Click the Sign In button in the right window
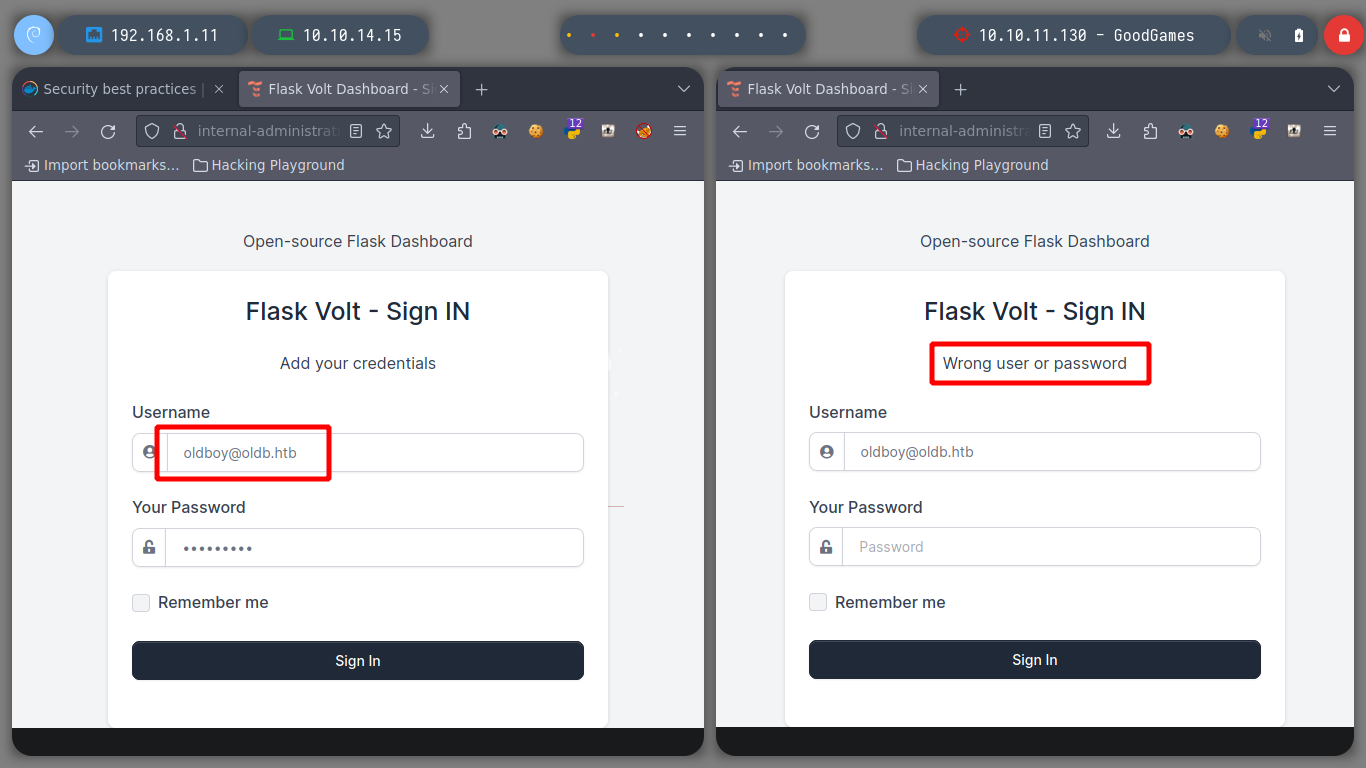1366x768 pixels. coord(1035,660)
